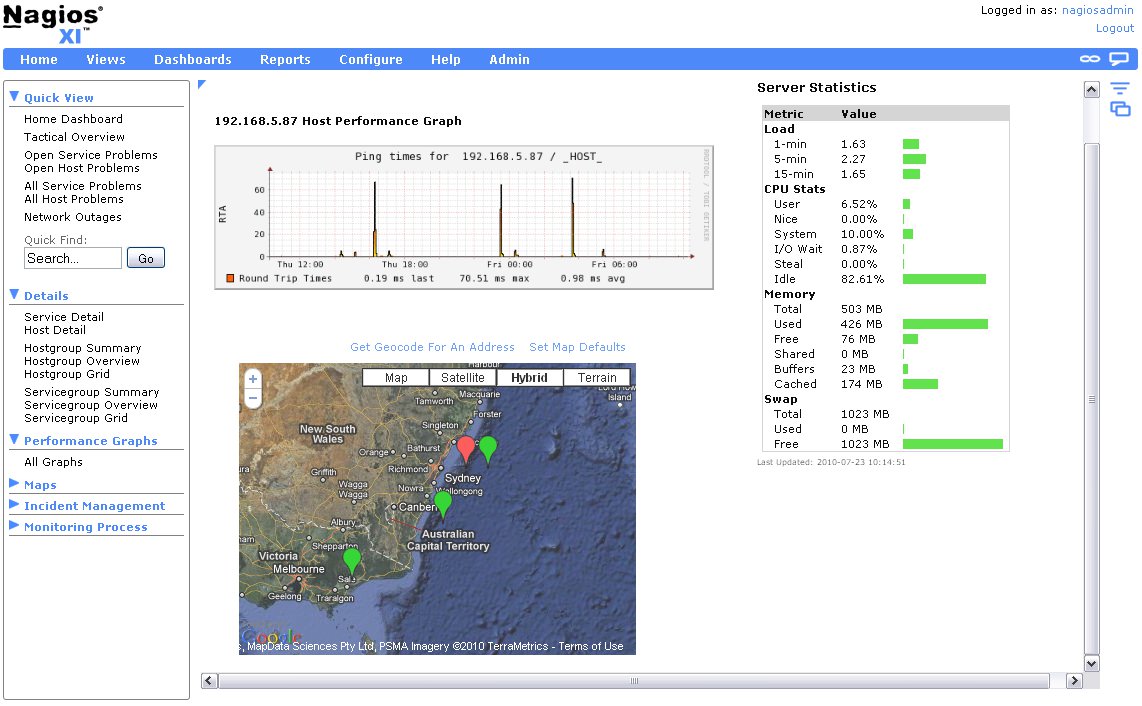Open Service Detail
1142x706 pixels.
coord(63,317)
